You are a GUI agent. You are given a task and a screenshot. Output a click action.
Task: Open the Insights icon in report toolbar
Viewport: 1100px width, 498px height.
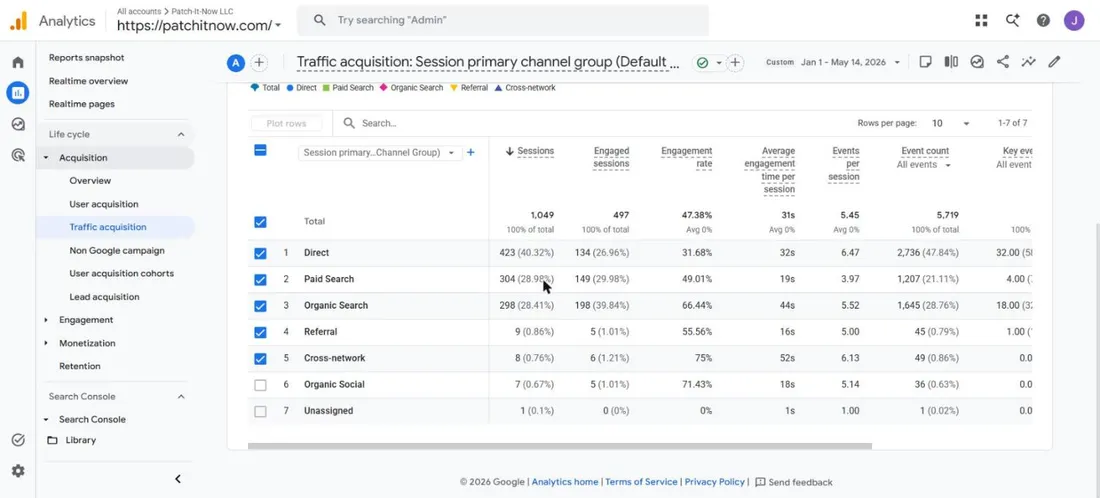[x=977, y=62]
